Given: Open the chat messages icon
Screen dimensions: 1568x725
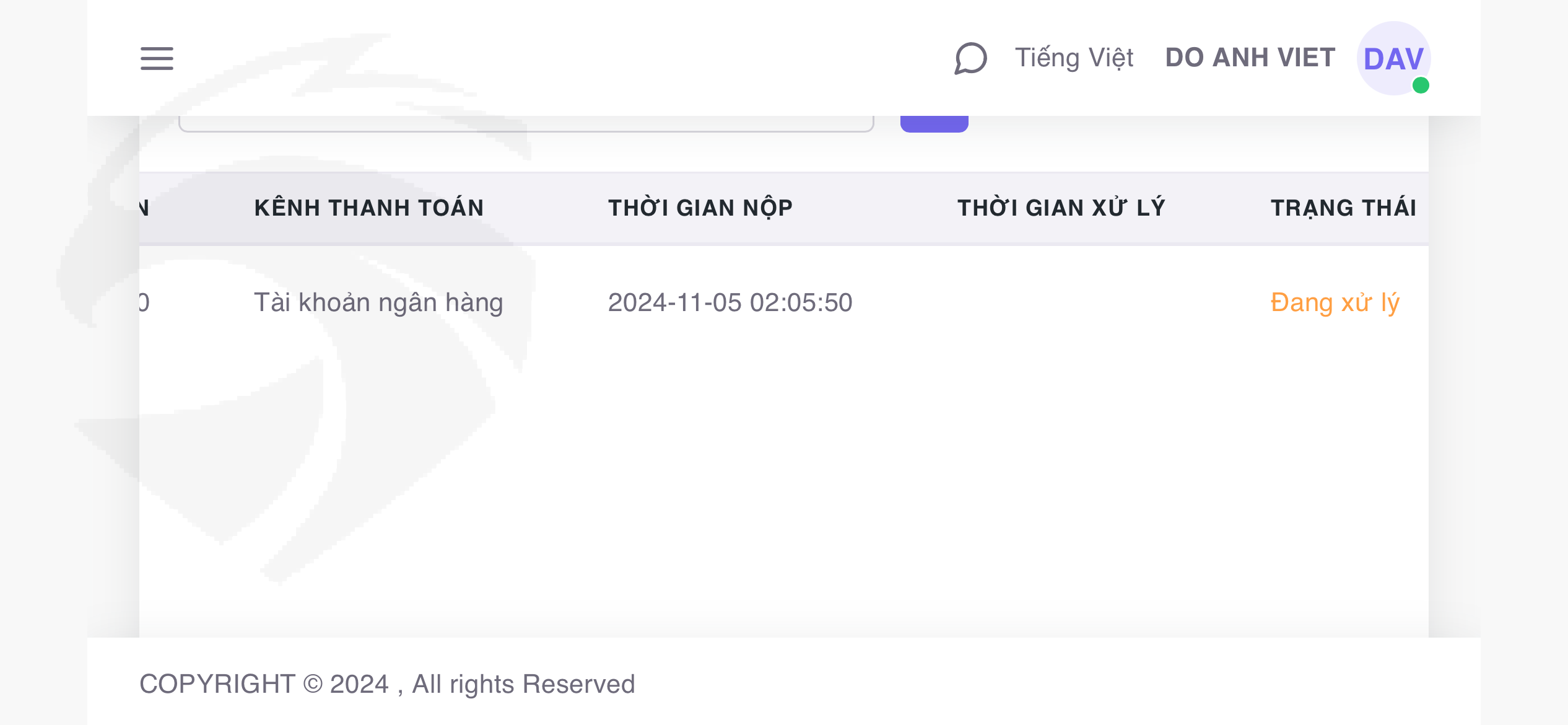Looking at the screenshot, I should point(970,58).
